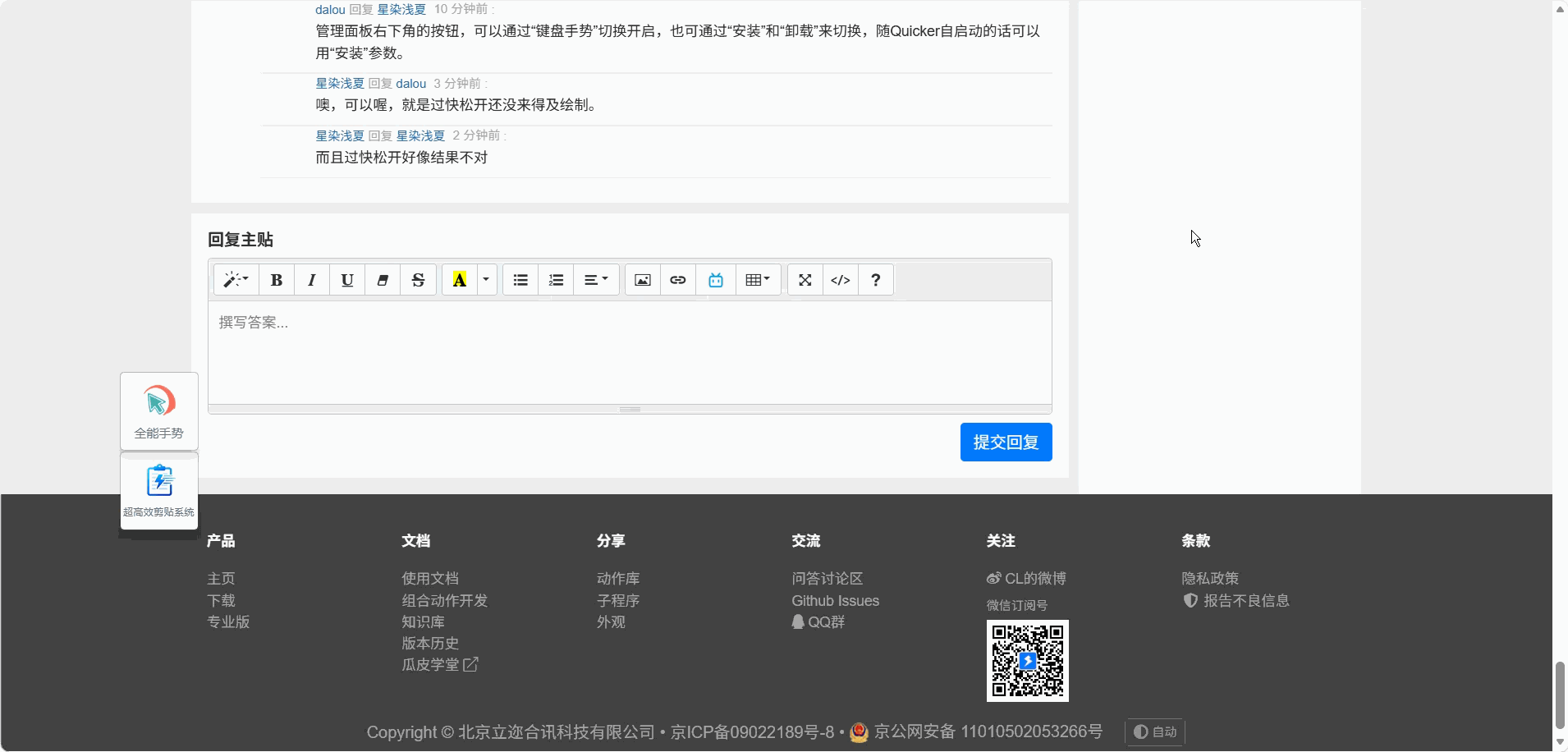The height and width of the screenshot is (752, 1568).
Task: Insert an unordered bullet list
Action: [x=520, y=280]
